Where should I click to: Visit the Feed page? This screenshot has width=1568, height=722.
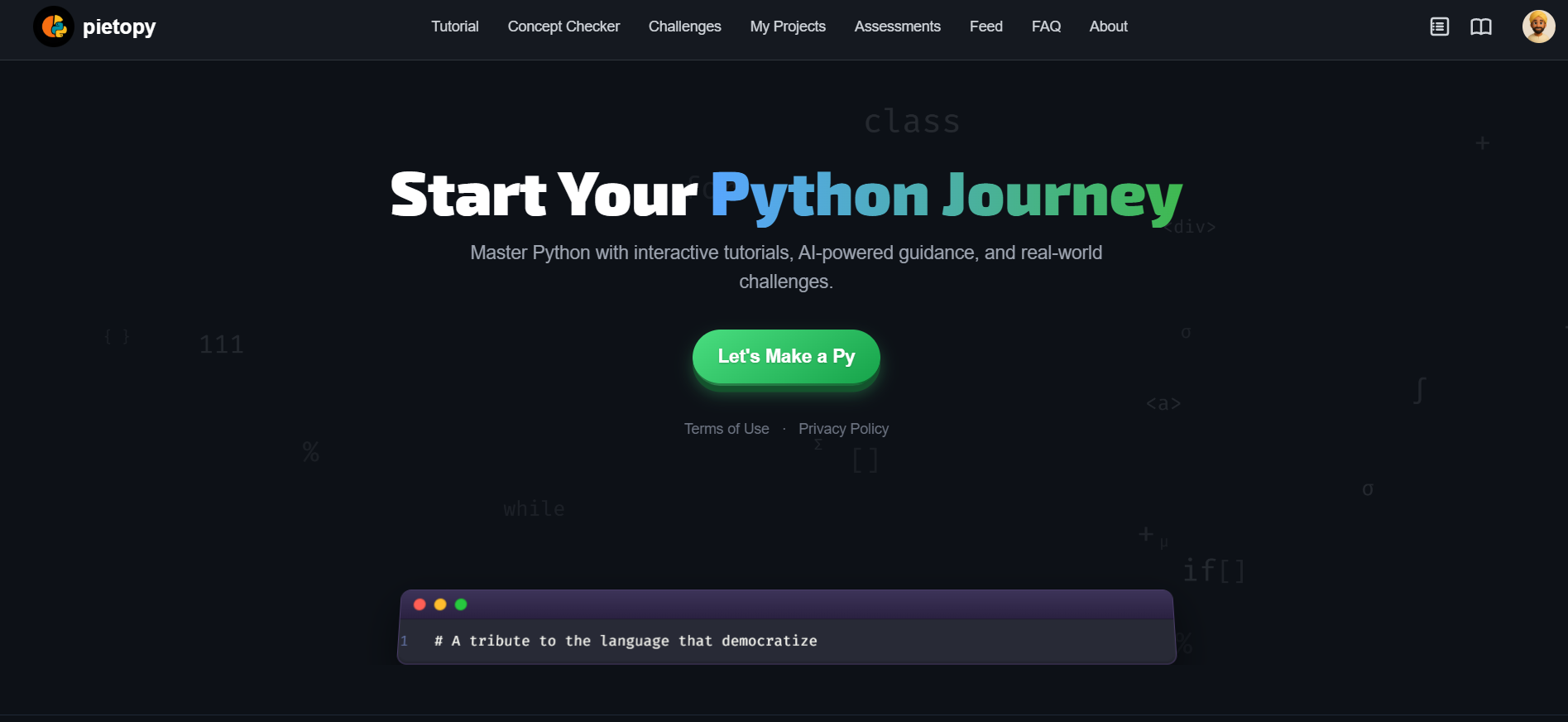(x=985, y=26)
